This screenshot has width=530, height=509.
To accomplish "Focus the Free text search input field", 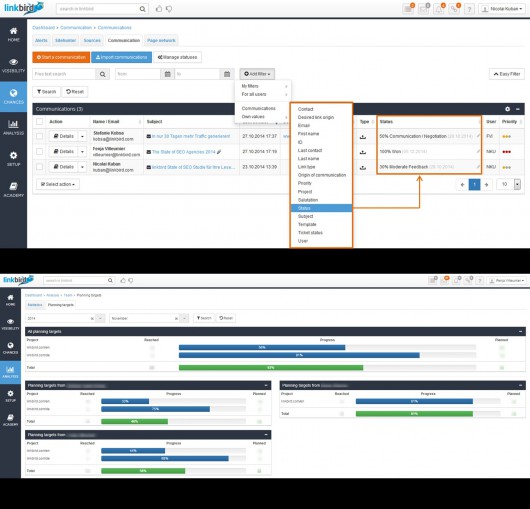I will click(x=64, y=74).
